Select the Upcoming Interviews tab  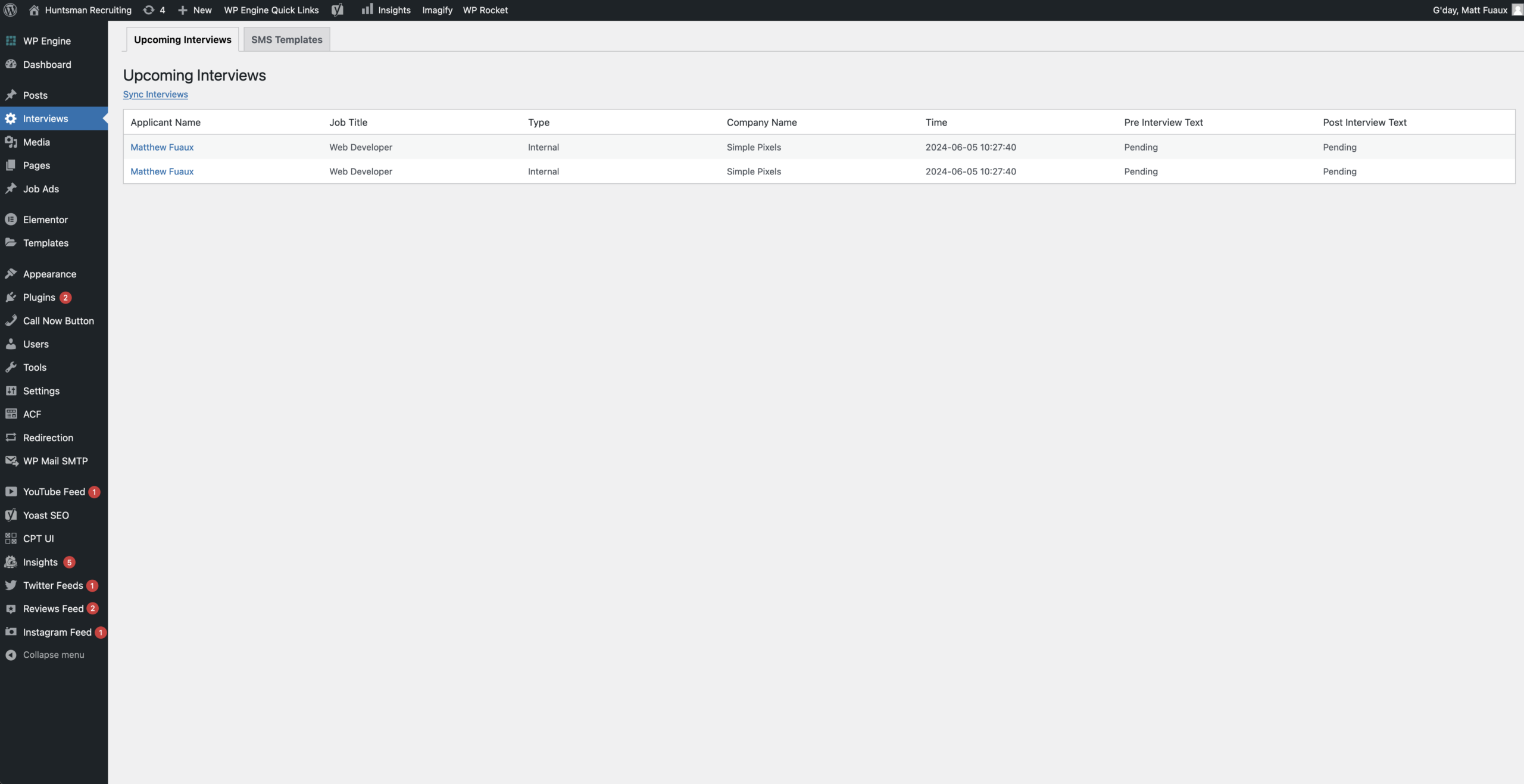pos(182,40)
